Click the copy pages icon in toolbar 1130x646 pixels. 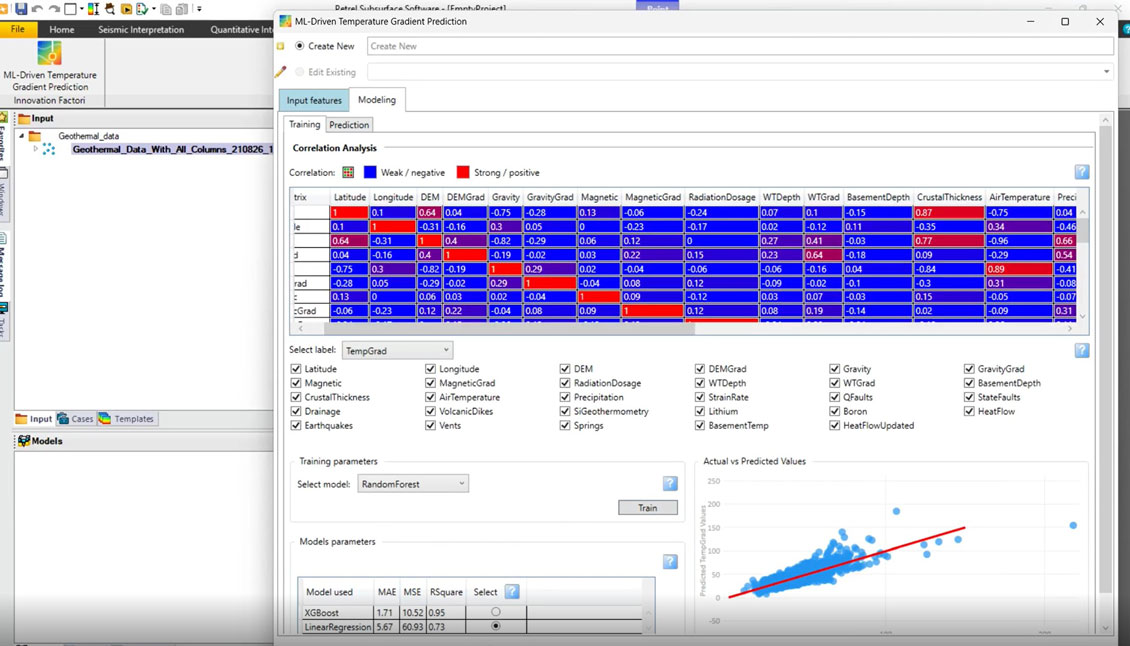tap(166, 9)
